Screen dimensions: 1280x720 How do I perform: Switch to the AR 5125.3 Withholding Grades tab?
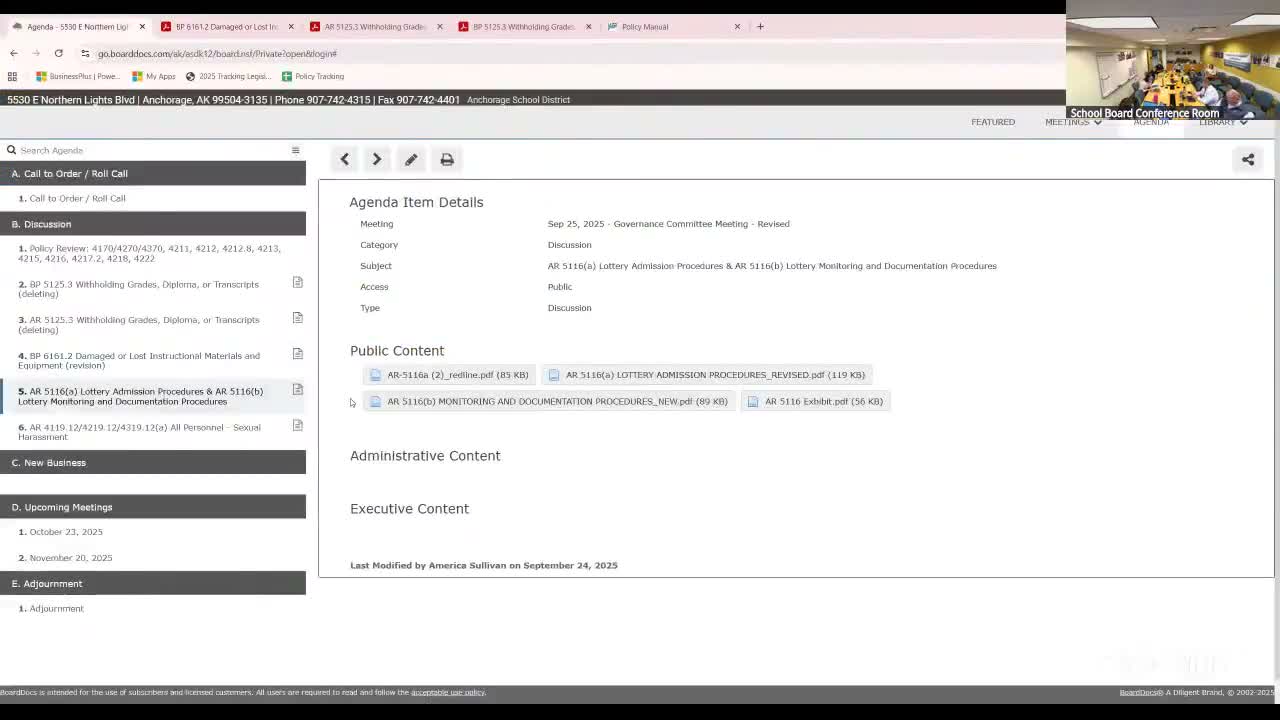coord(375,27)
